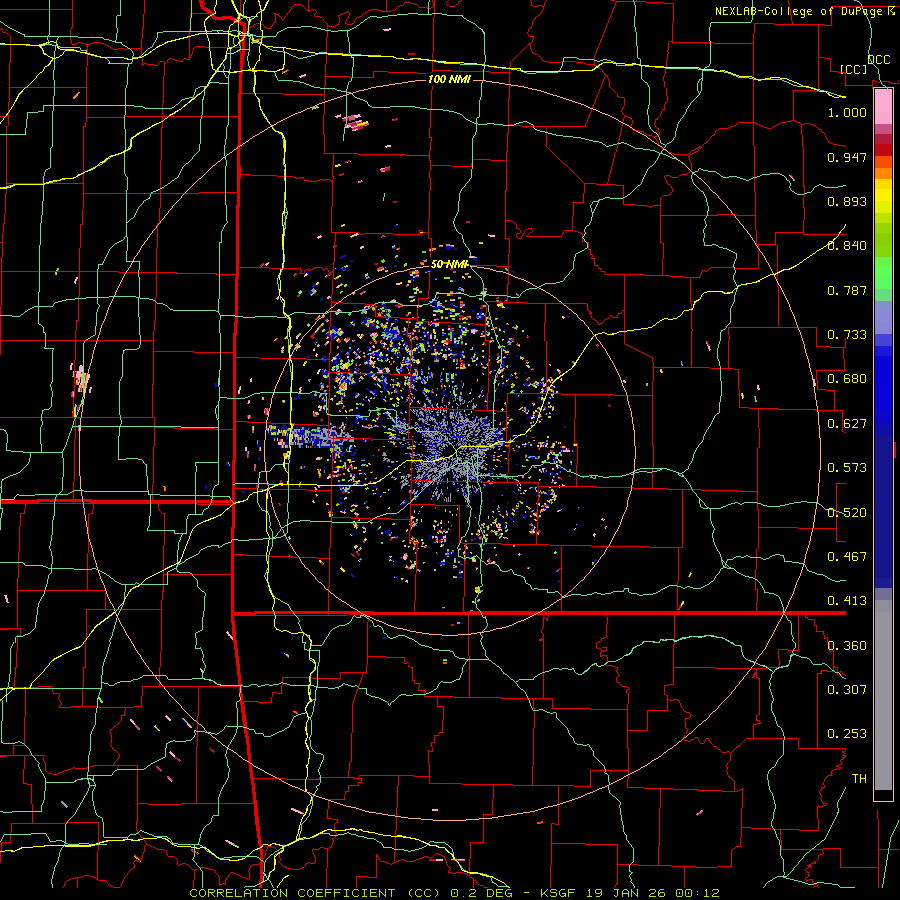Click the QCC label above the color bar

[879, 60]
